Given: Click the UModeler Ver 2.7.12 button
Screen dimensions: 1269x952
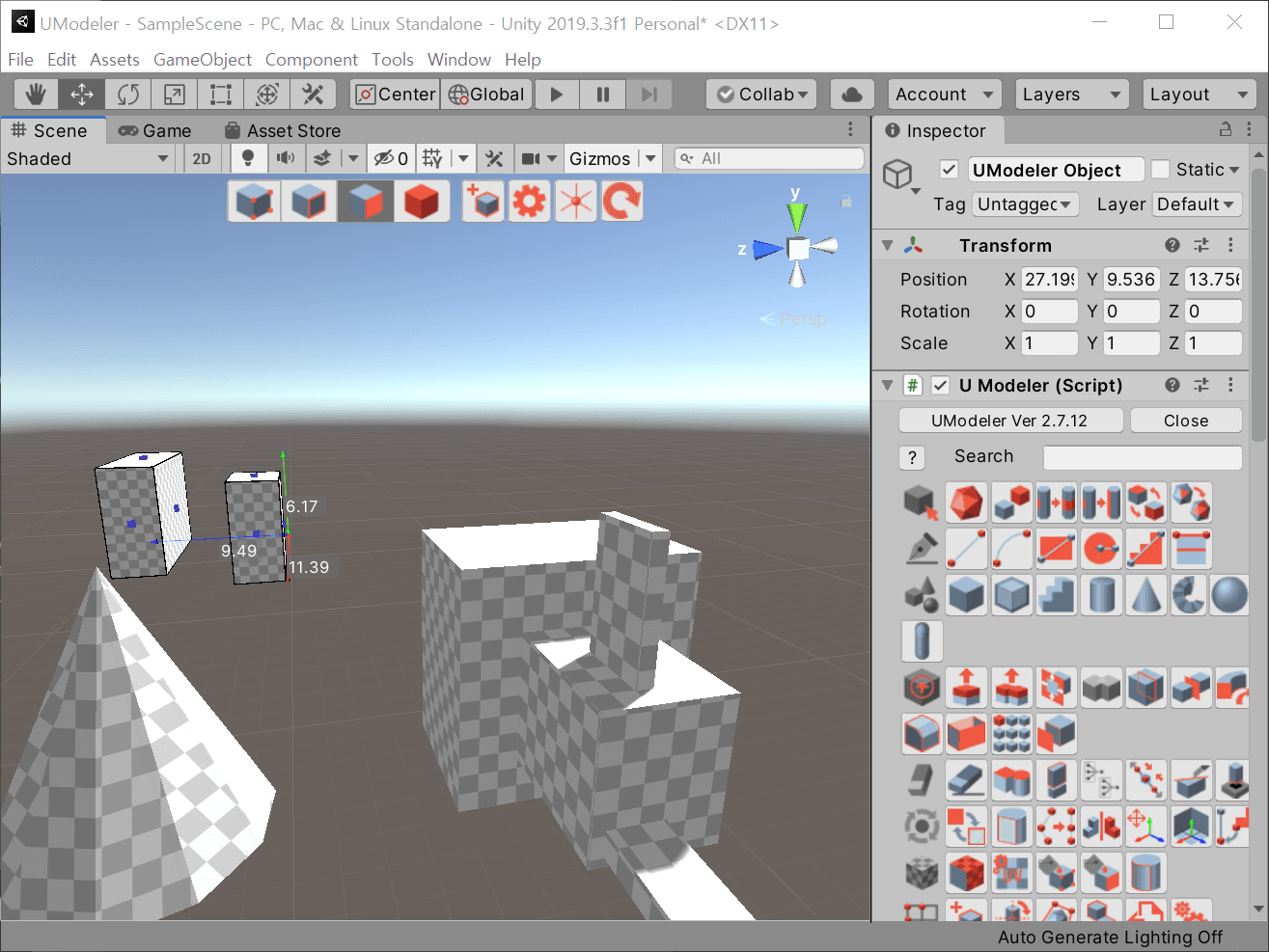Looking at the screenshot, I should pos(1010,421).
